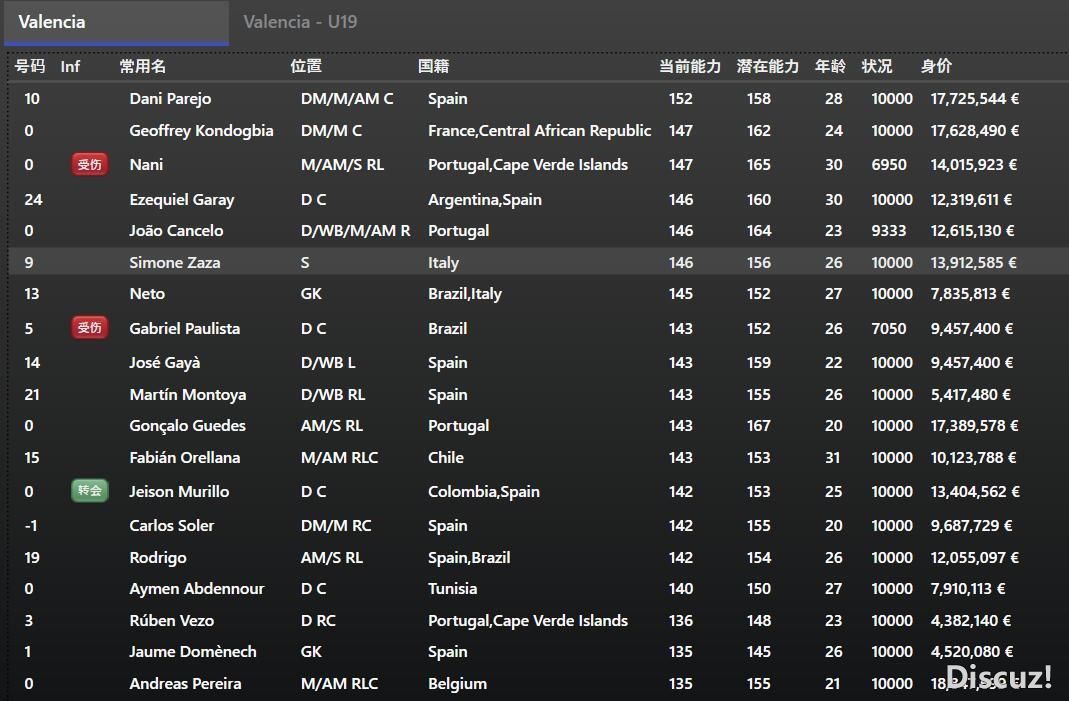
Task: Select the Gabriel Paulista name
Action: pos(185,328)
